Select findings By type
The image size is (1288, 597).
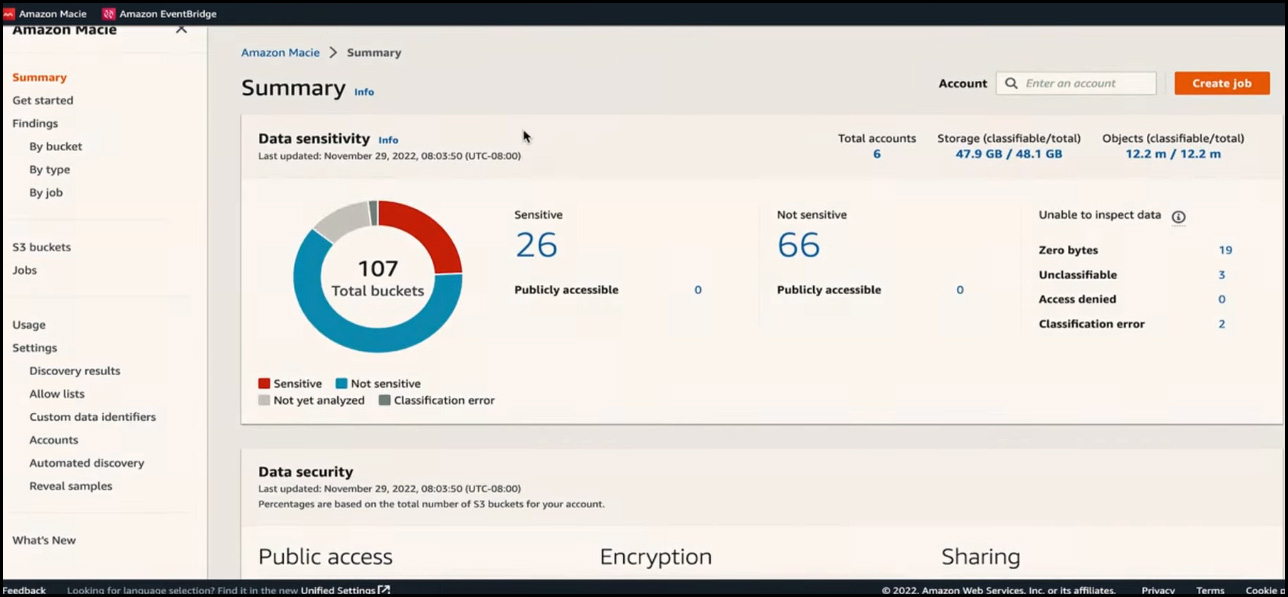pos(50,169)
